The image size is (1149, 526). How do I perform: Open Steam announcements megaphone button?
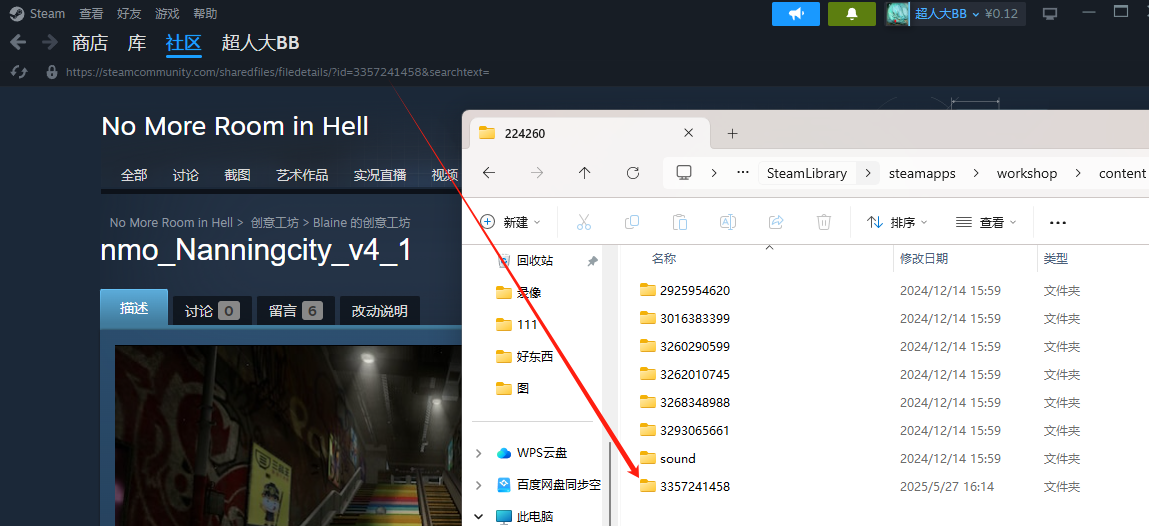pos(796,13)
